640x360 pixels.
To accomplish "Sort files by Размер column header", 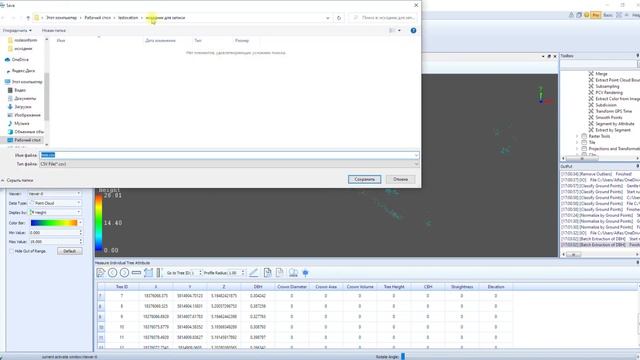I will (x=242, y=41).
